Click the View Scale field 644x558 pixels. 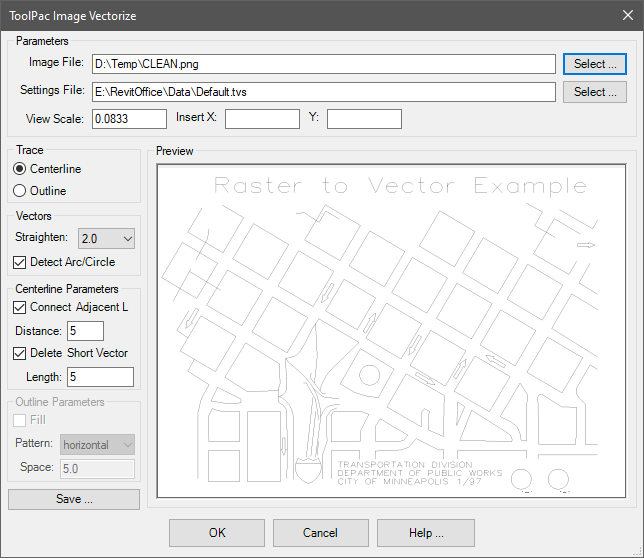(129, 119)
